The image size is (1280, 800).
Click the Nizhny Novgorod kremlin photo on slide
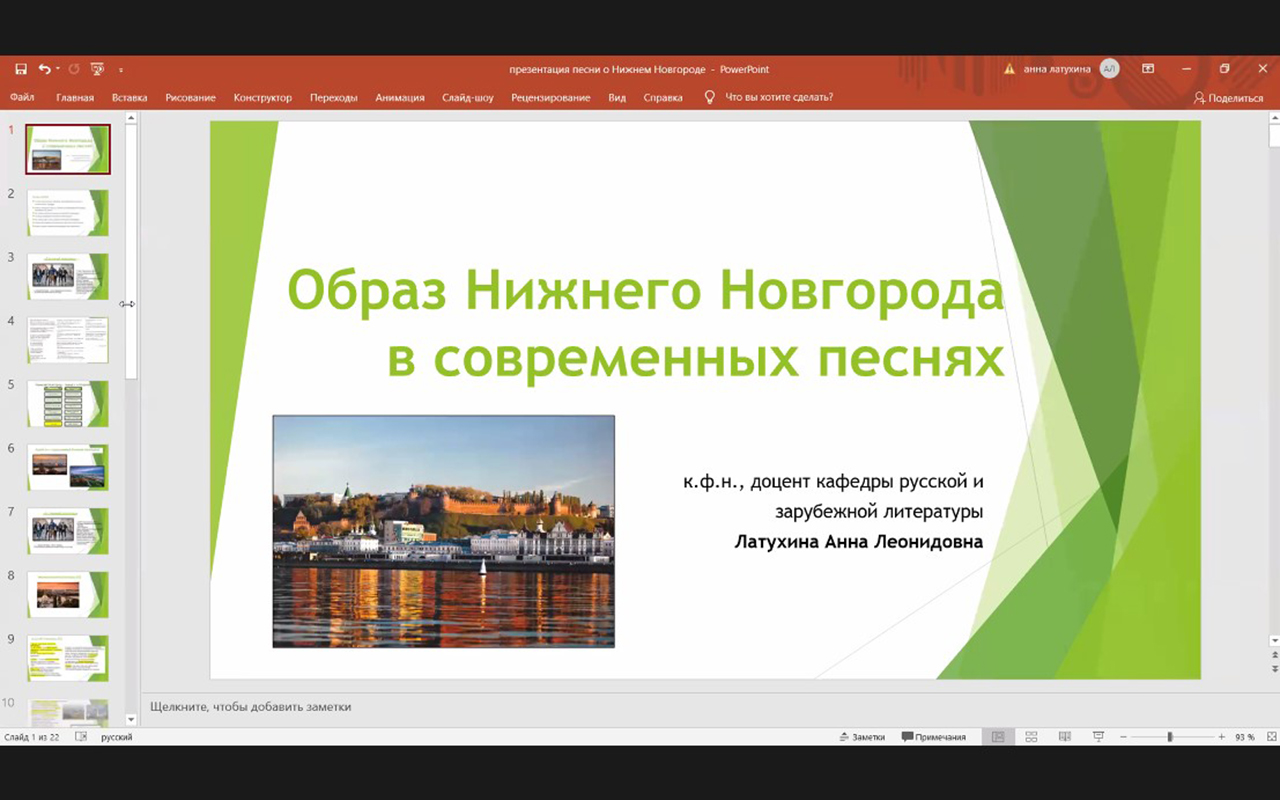point(443,531)
